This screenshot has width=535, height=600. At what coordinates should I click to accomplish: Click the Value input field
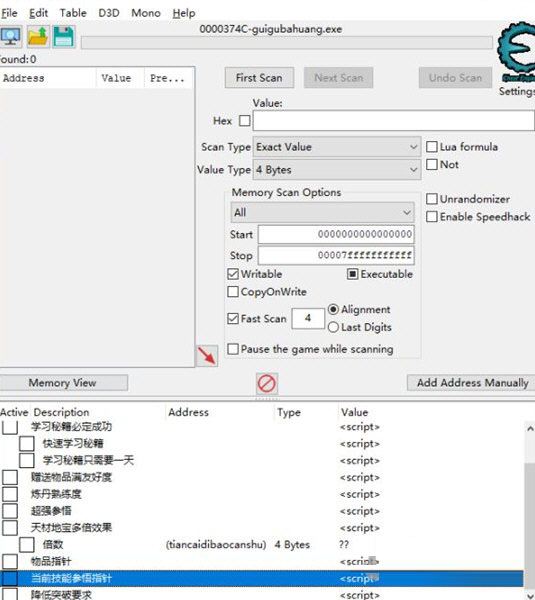(393, 121)
